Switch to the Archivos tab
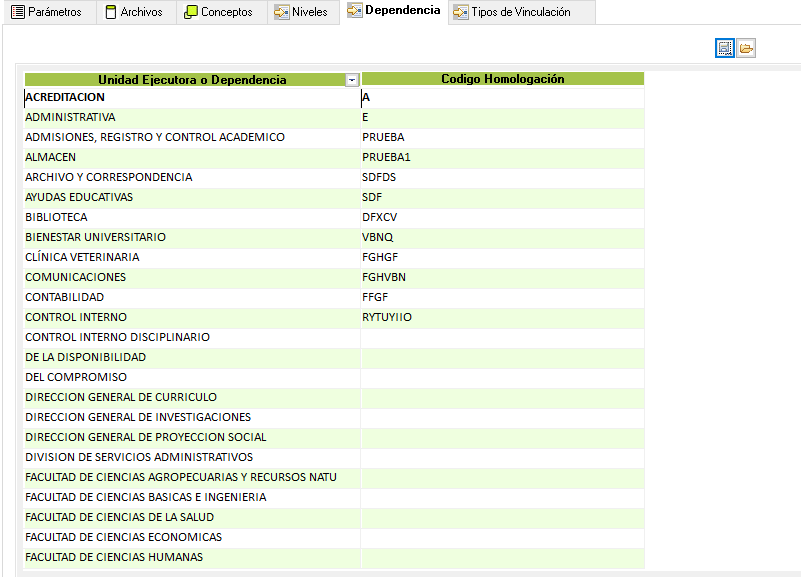The image size is (801, 577). (135, 12)
